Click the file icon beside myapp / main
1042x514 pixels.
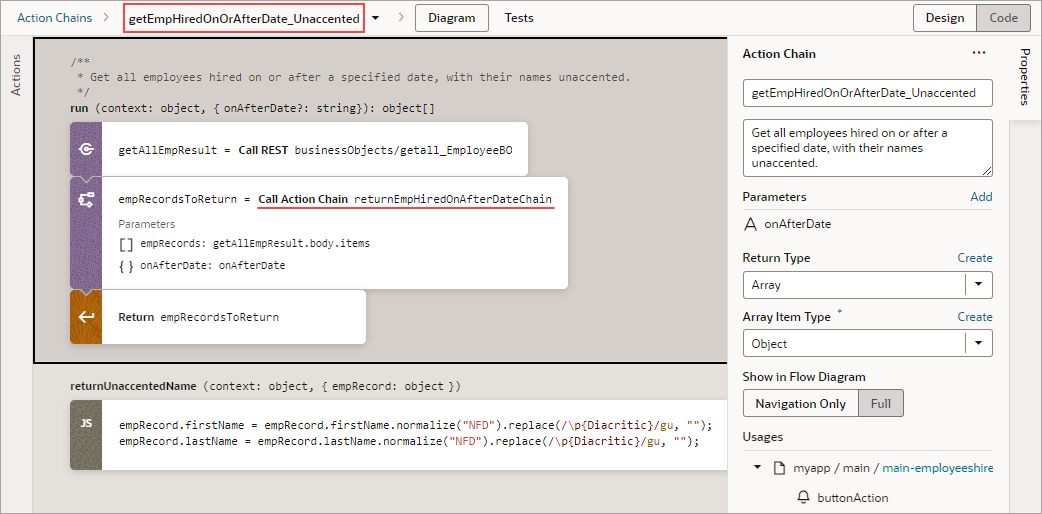pyautogui.click(x=779, y=468)
